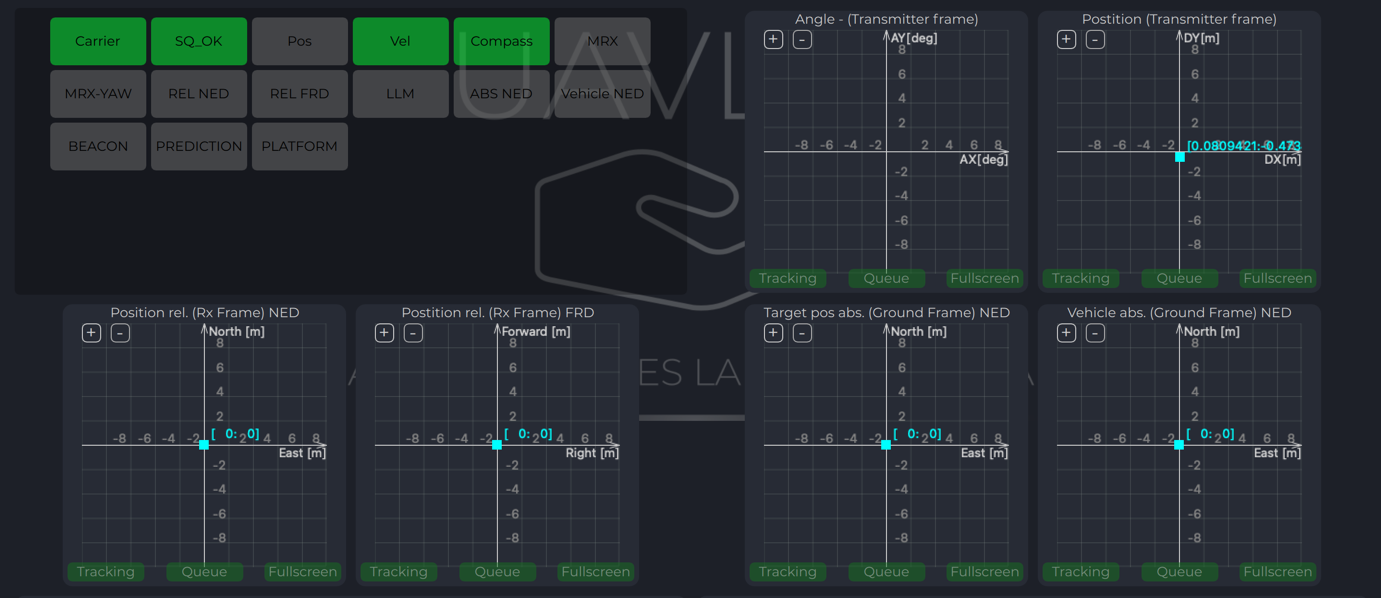Enable Tracking on Postition (Transmitter frame) plot
The width and height of the screenshot is (1381, 598).
1081,278
